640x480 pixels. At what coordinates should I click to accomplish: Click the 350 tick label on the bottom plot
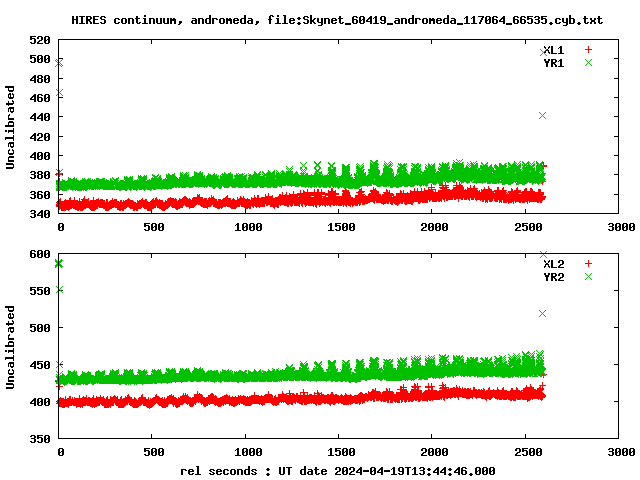(x=40, y=439)
